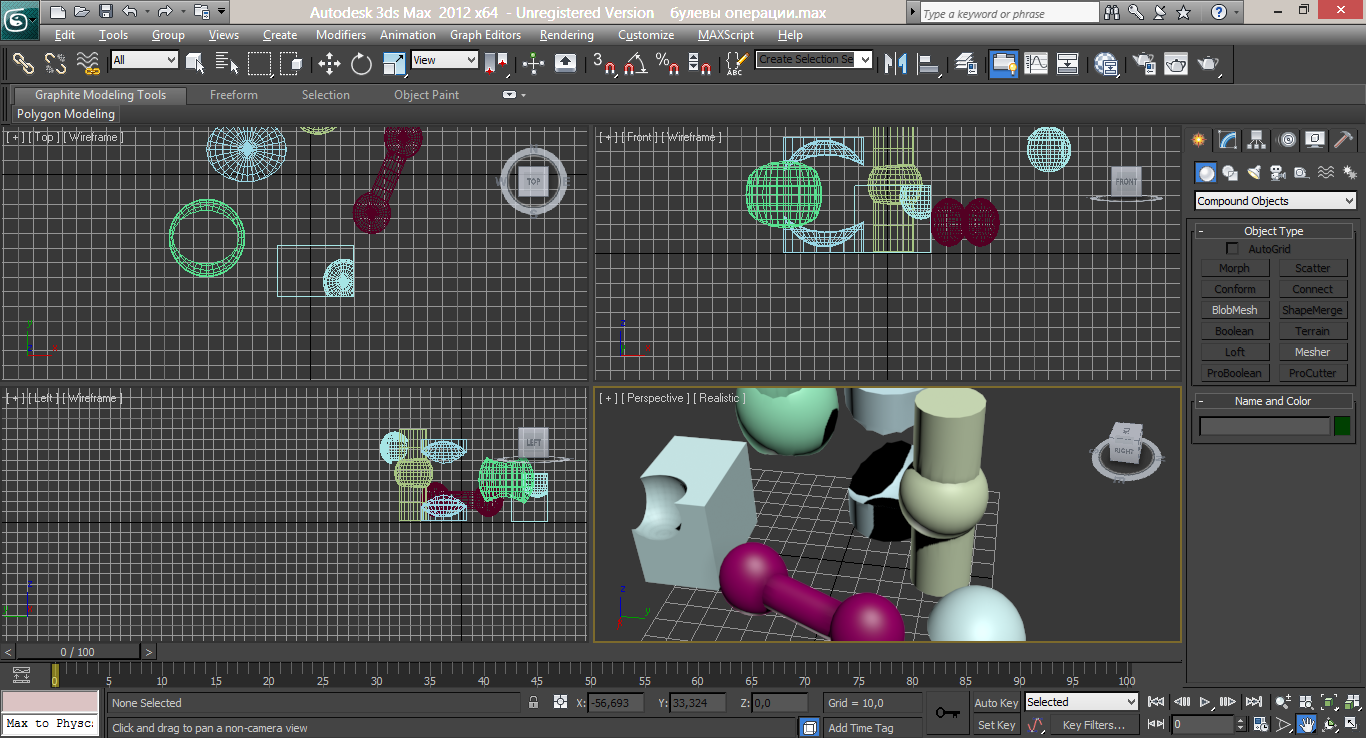The width and height of the screenshot is (1366, 738).
Task: Open Curve Editor from toolbar
Action: (1036, 64)
